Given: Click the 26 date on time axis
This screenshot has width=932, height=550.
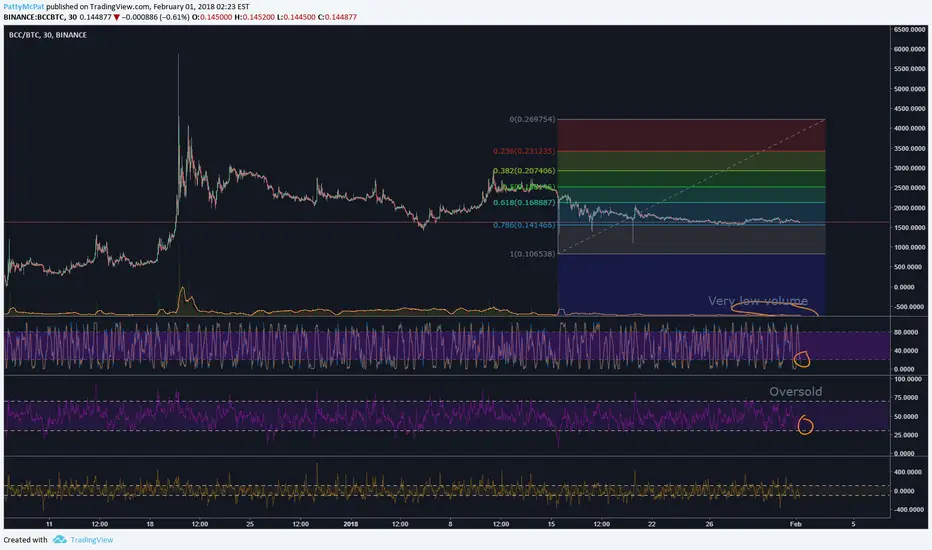Looking at the screenshot, I should (709, 524).
